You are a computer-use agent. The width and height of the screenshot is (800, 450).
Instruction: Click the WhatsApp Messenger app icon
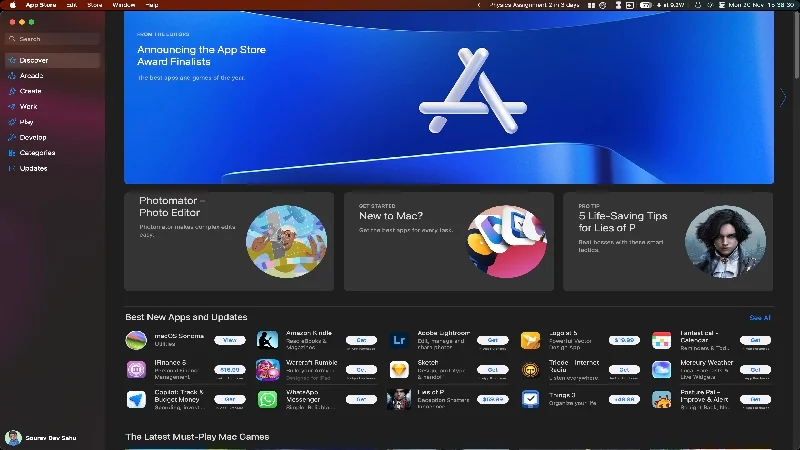(x=267, y=399)
